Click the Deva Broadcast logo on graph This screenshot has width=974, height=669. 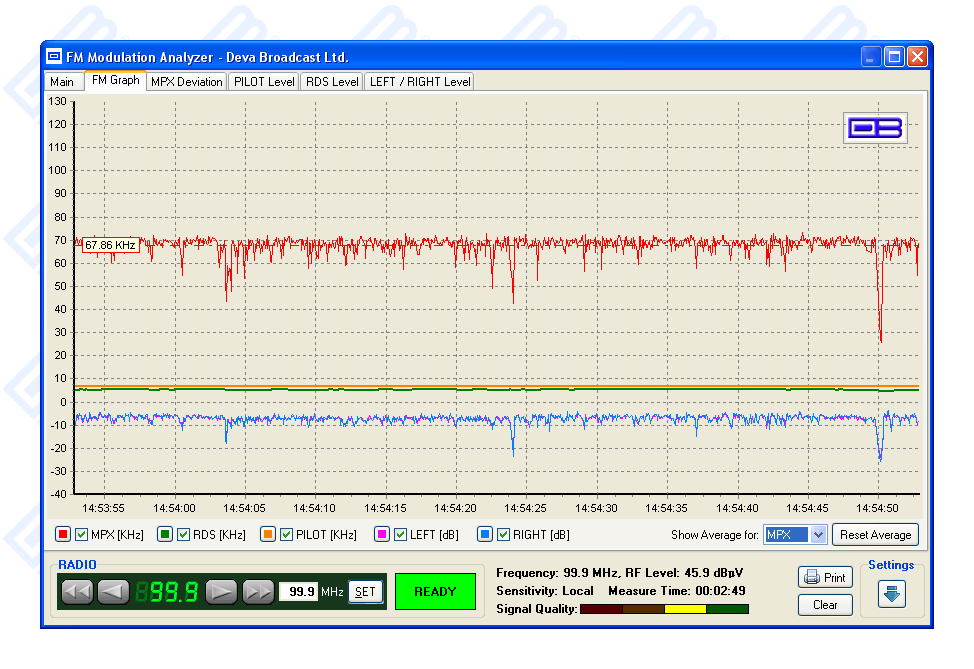click(875, 128)
